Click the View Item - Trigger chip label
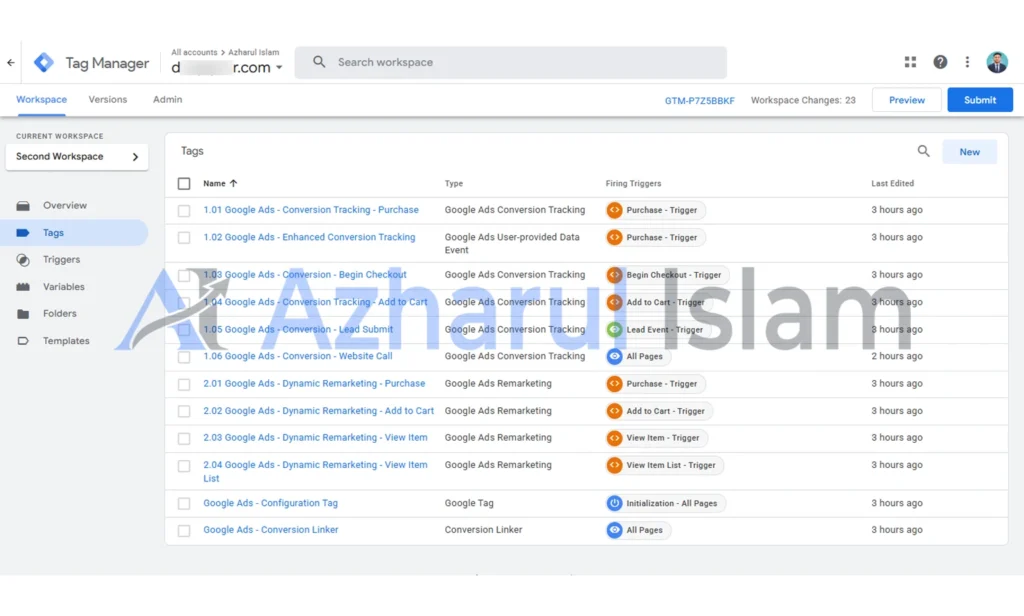Screen dimensions: 1024x616 pyautogui.click(x=663, y=438)
